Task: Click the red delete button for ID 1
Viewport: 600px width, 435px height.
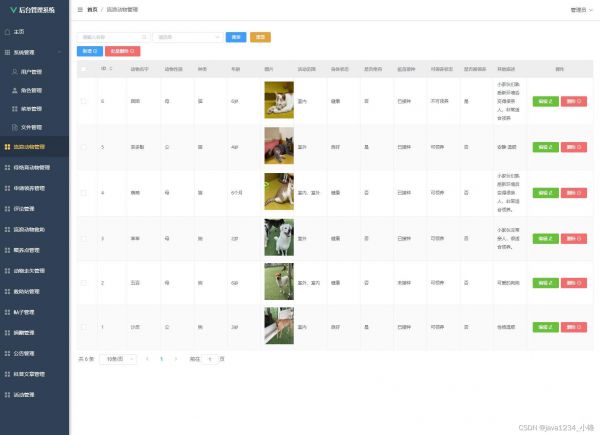Action: pos(574,327)
